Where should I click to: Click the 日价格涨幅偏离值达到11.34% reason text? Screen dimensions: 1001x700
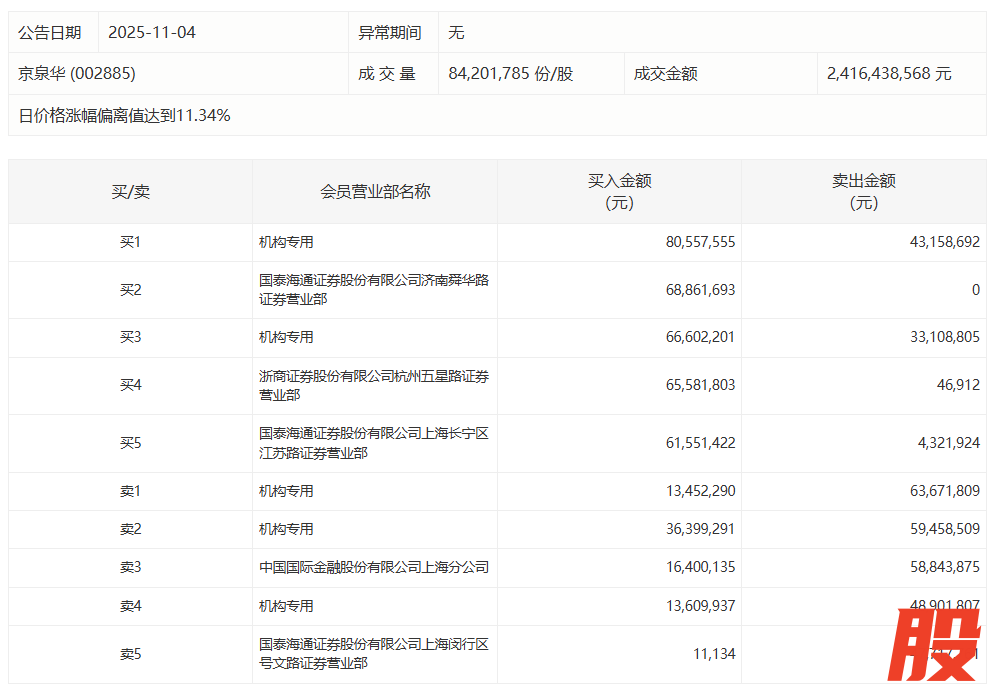tap(125, 115)
